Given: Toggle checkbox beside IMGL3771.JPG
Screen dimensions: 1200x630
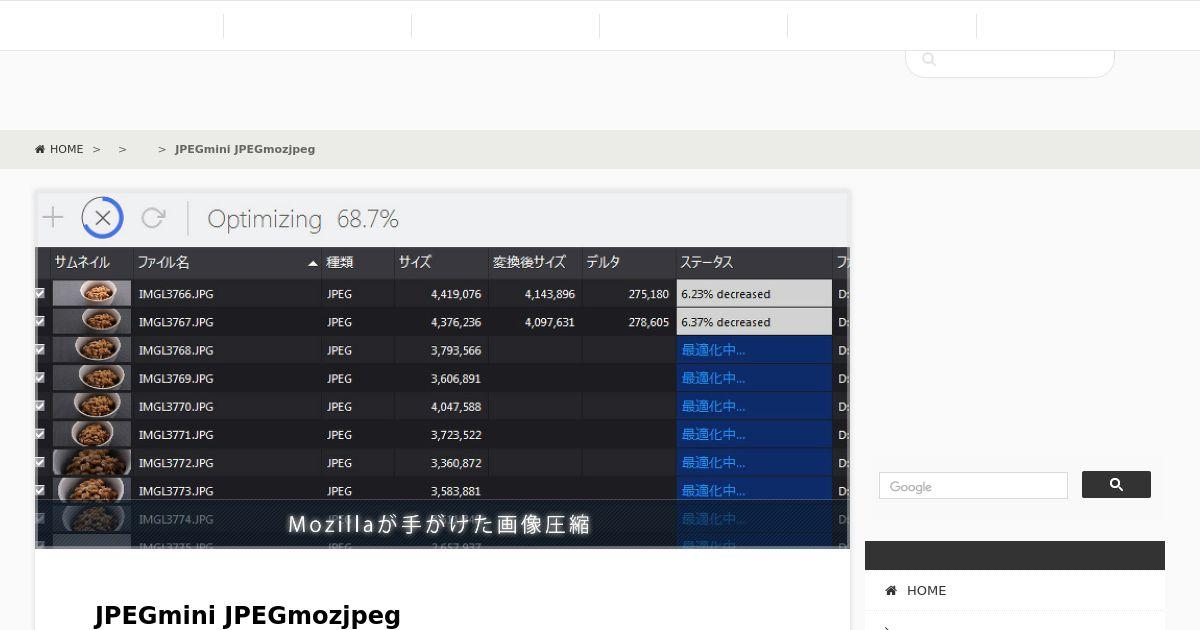Looking at the screenshot, I should click(x=40, y=434).
